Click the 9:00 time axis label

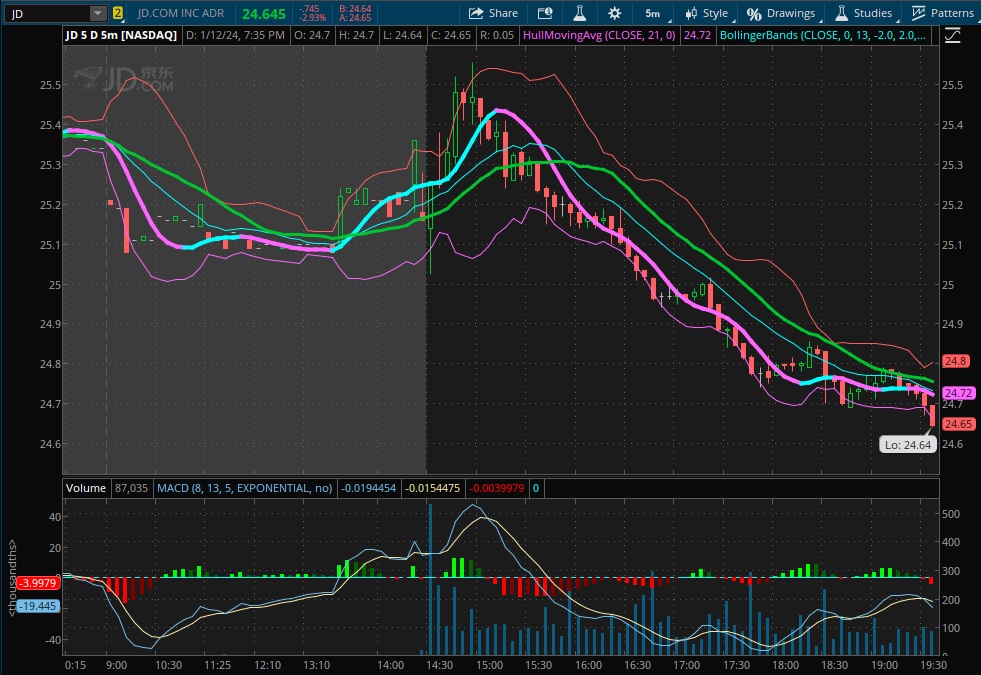116,665
